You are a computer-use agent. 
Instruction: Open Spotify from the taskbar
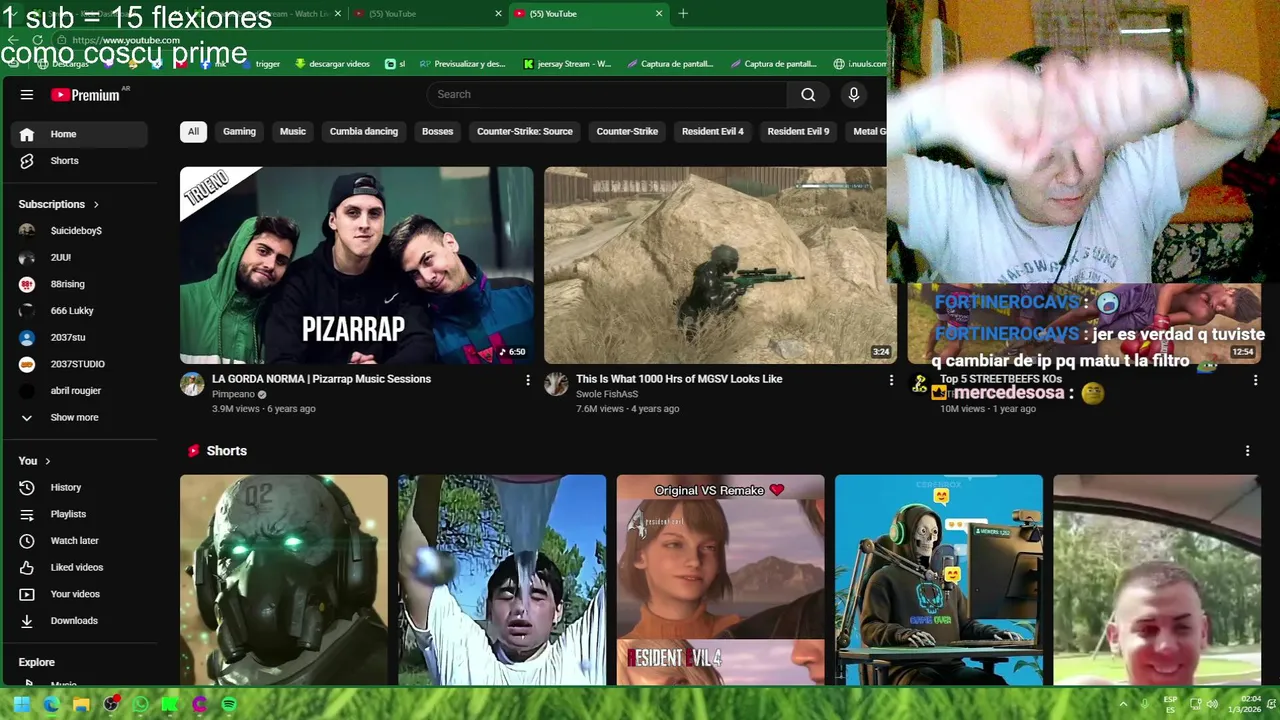229,704
